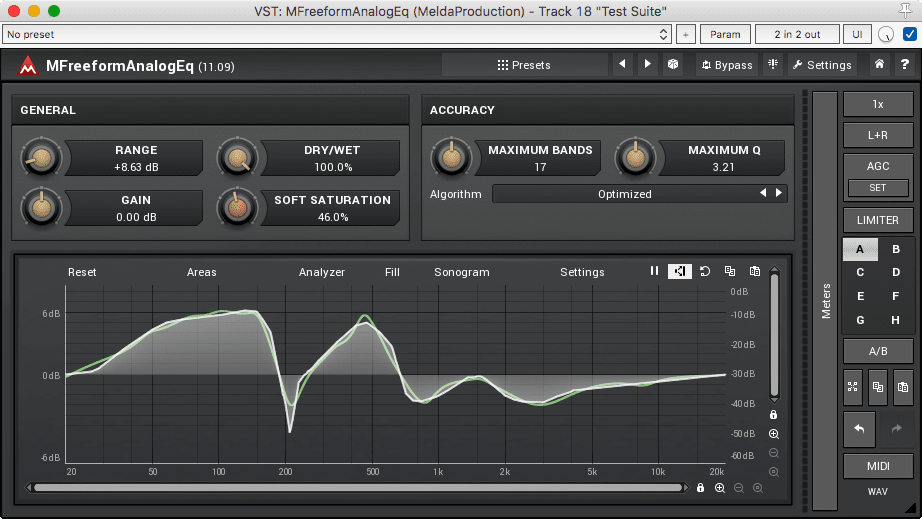Click the question mark help icon
The image size is (922, 519).
tap(903, 65)
